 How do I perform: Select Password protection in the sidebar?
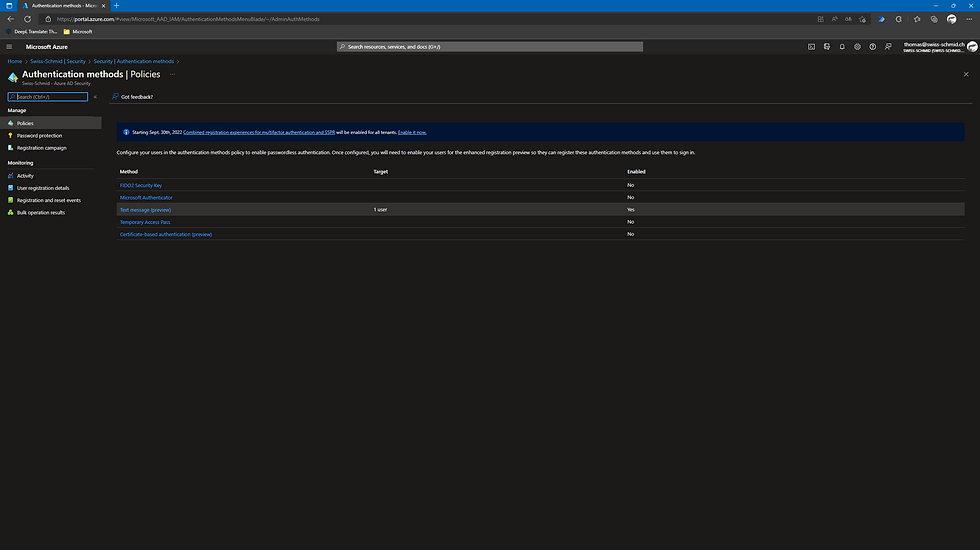click(x=39, y=136)
